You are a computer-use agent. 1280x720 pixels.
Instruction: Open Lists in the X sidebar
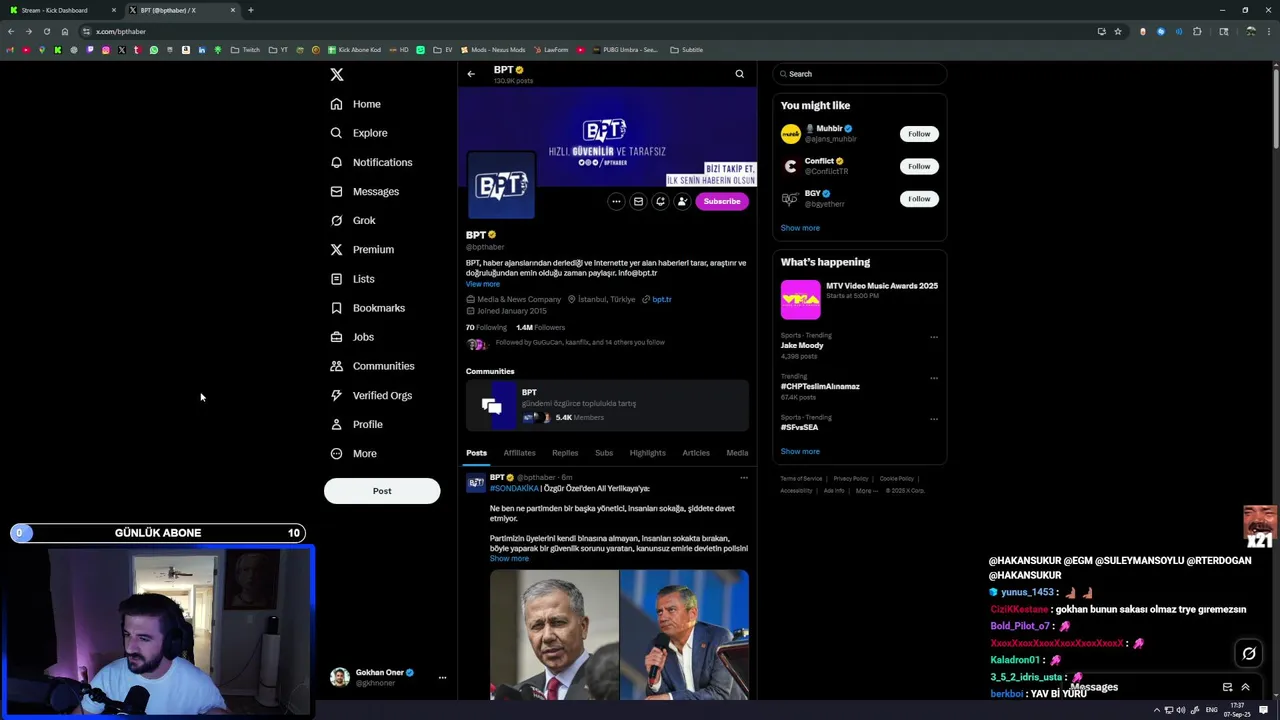click(x=352, y=279)
